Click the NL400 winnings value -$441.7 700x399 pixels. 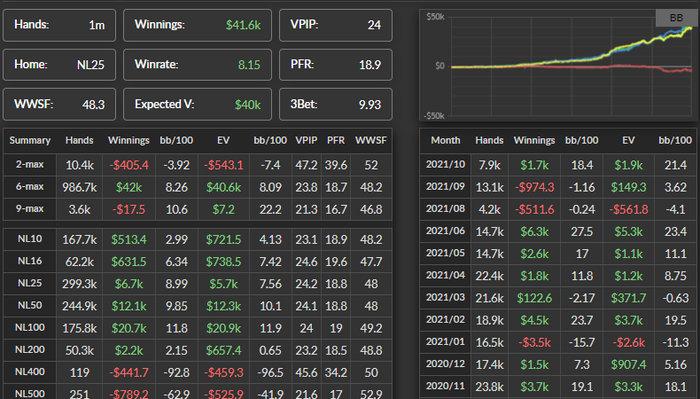(129, 373)
